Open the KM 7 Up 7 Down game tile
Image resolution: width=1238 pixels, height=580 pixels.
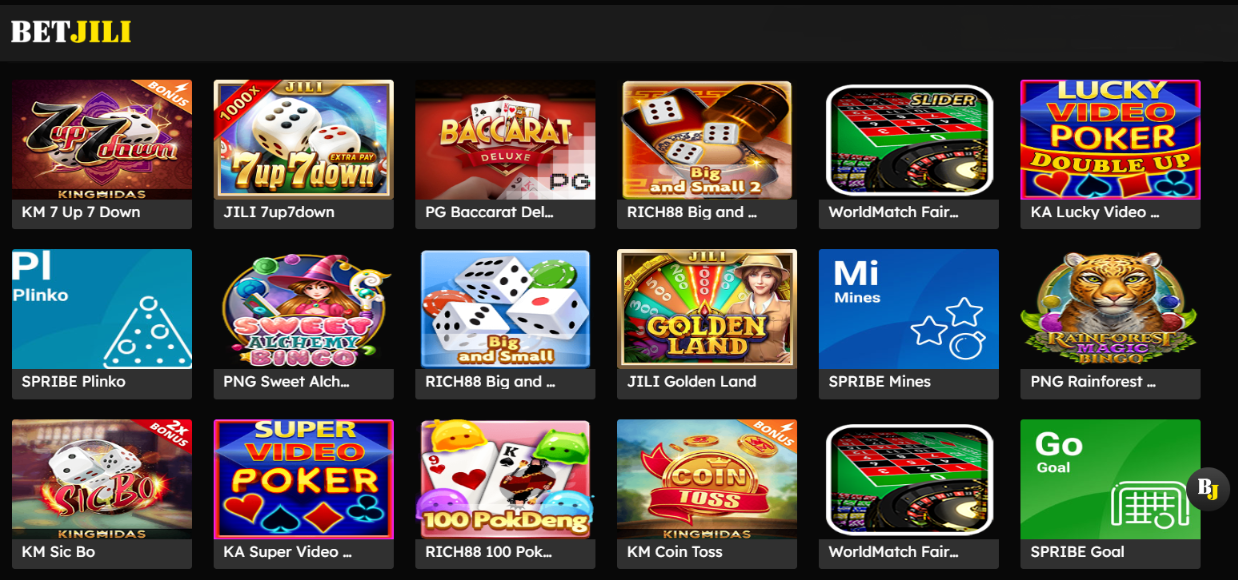[x=102, y=140]
